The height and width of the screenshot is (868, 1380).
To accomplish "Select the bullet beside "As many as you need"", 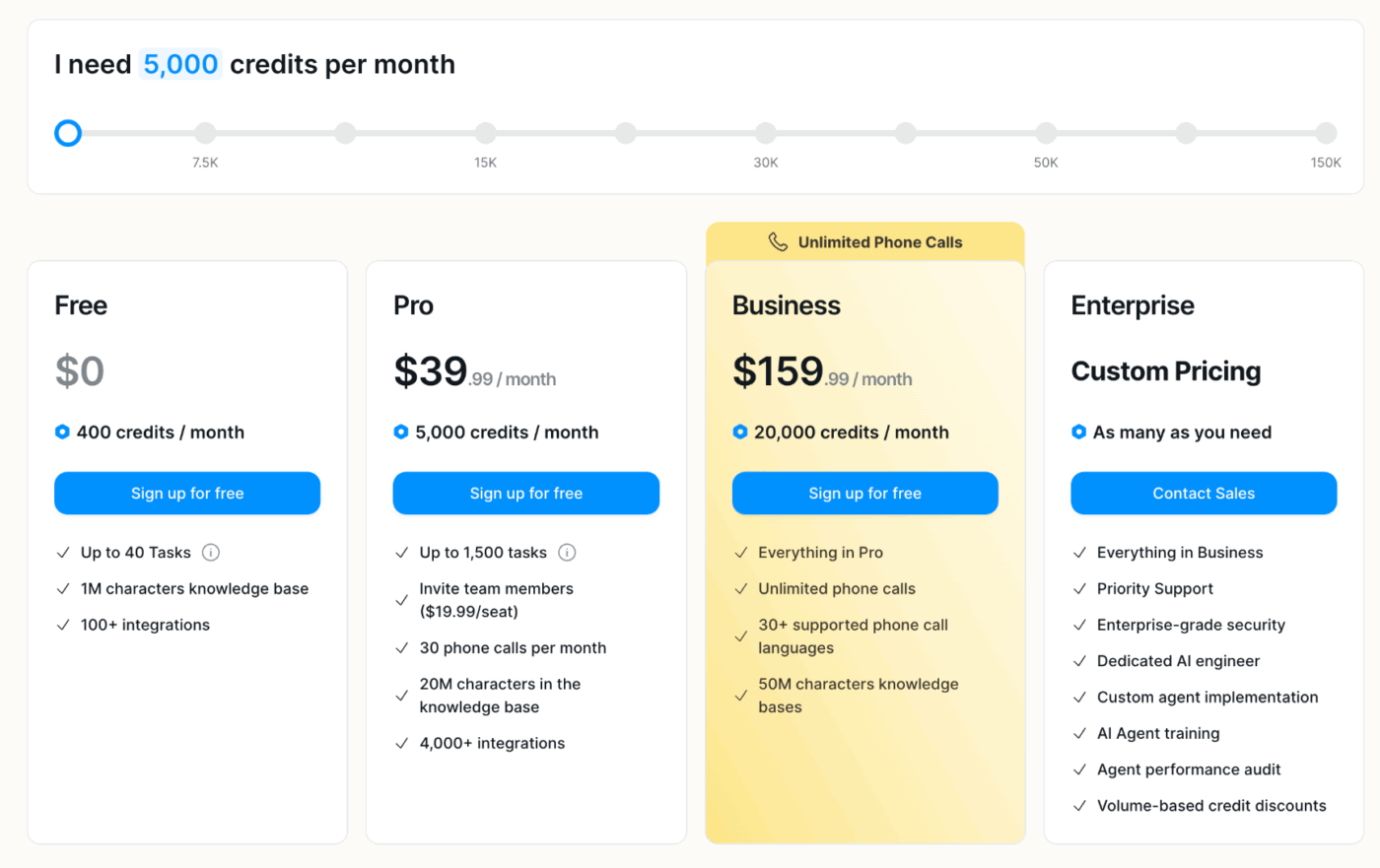I will click(1079, 432).
